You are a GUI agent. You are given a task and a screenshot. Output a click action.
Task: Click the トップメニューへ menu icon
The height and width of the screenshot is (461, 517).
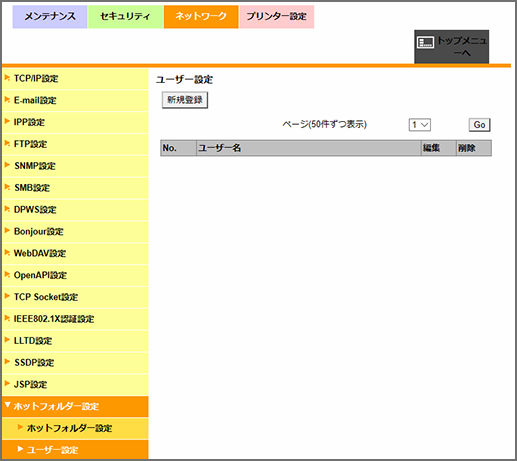click(426, 43)
